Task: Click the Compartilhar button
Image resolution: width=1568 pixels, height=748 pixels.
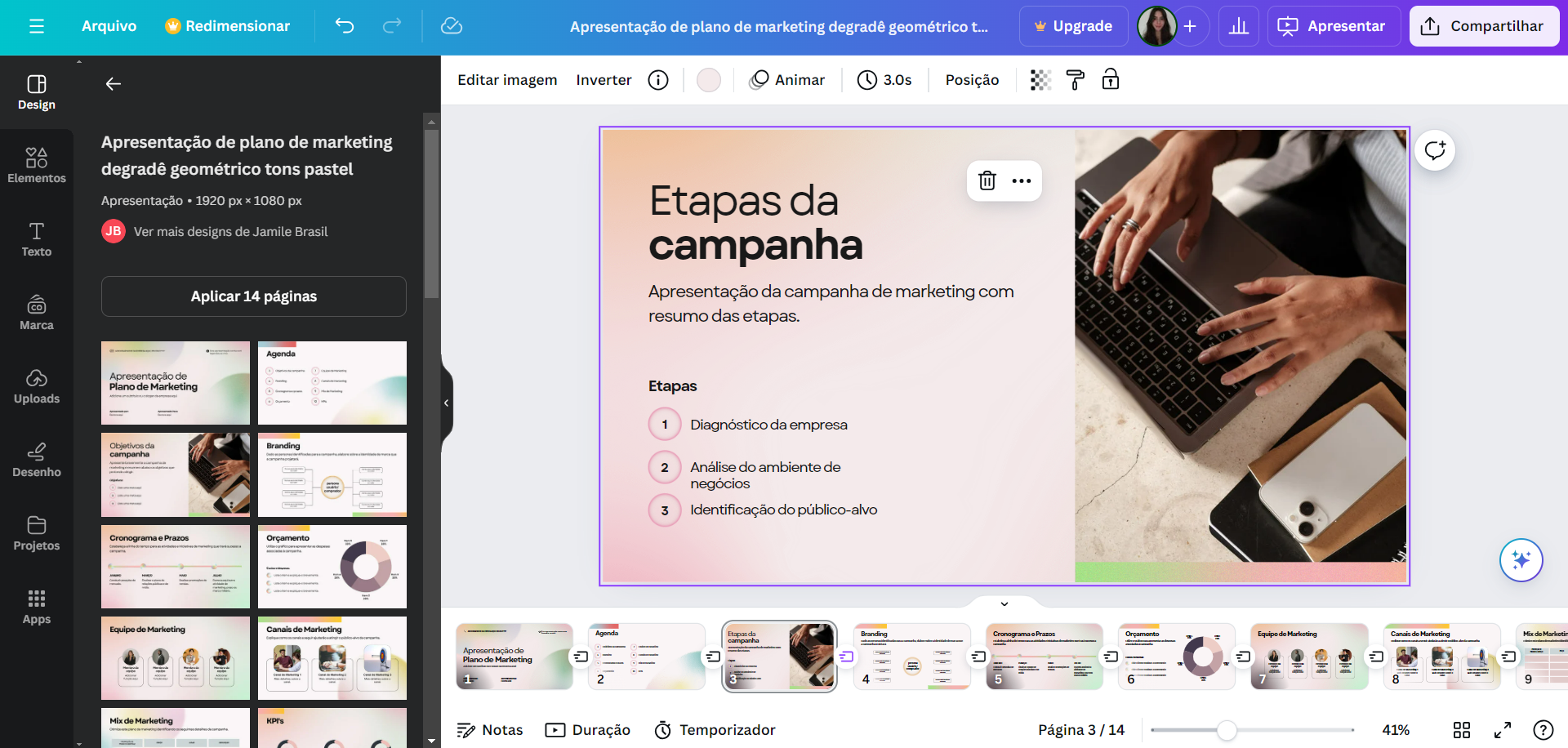Action: 1484,26
